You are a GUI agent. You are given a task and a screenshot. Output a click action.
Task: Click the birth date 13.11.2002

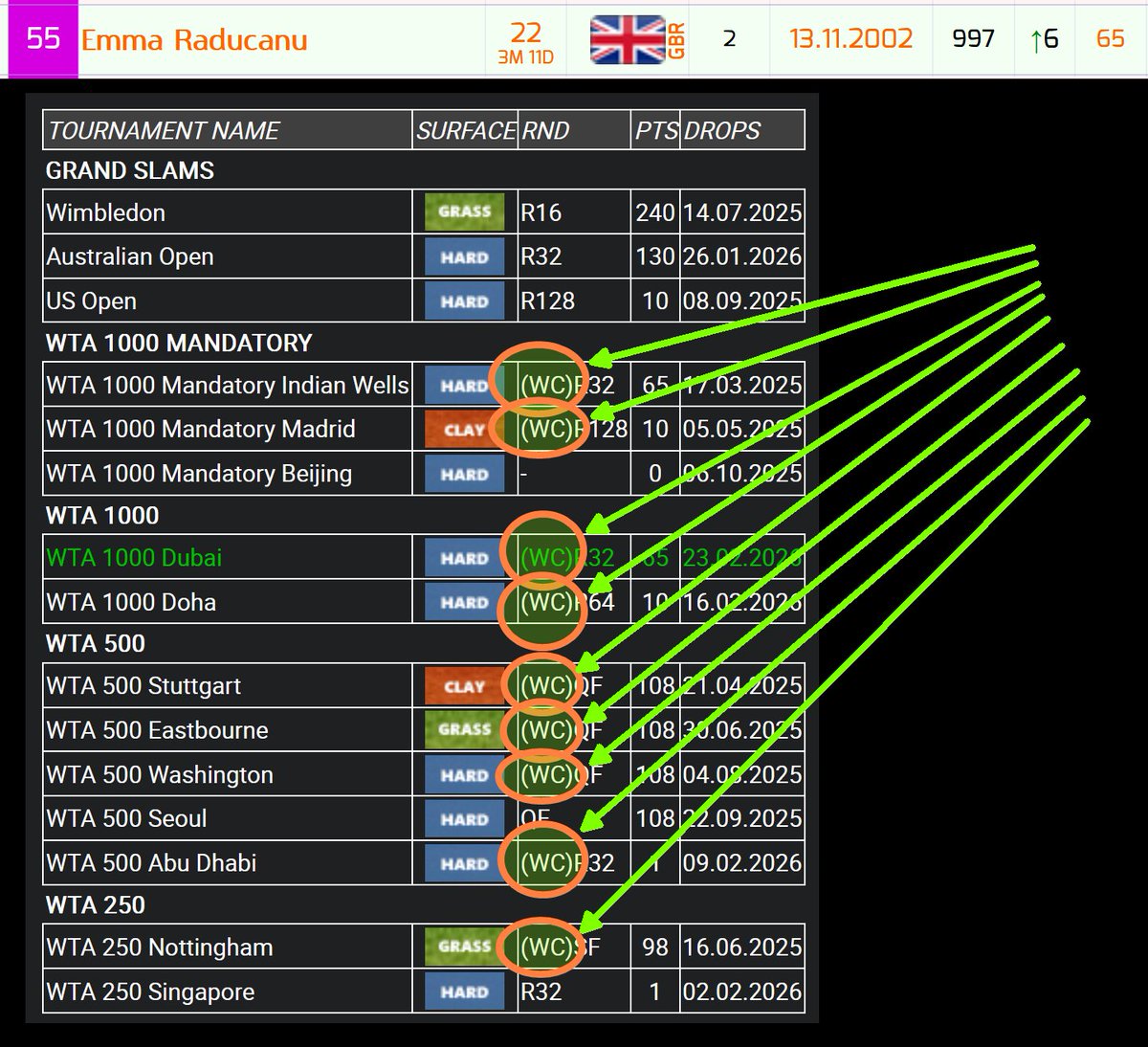tap(850, 38)
